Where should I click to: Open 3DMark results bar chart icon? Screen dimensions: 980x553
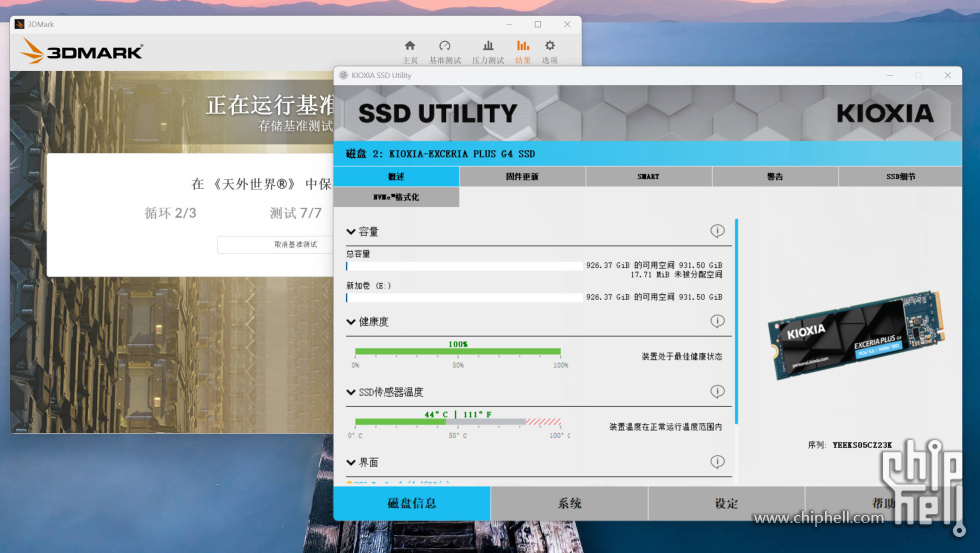[x=522, y=46]
